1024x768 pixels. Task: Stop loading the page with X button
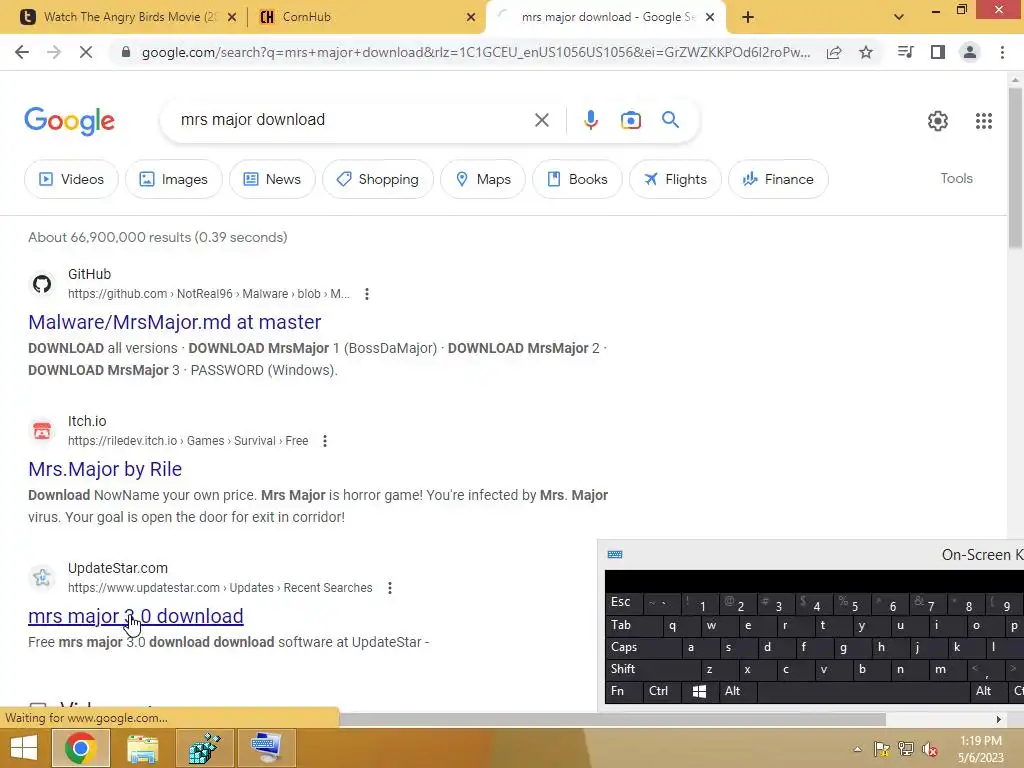pos(86,52)
